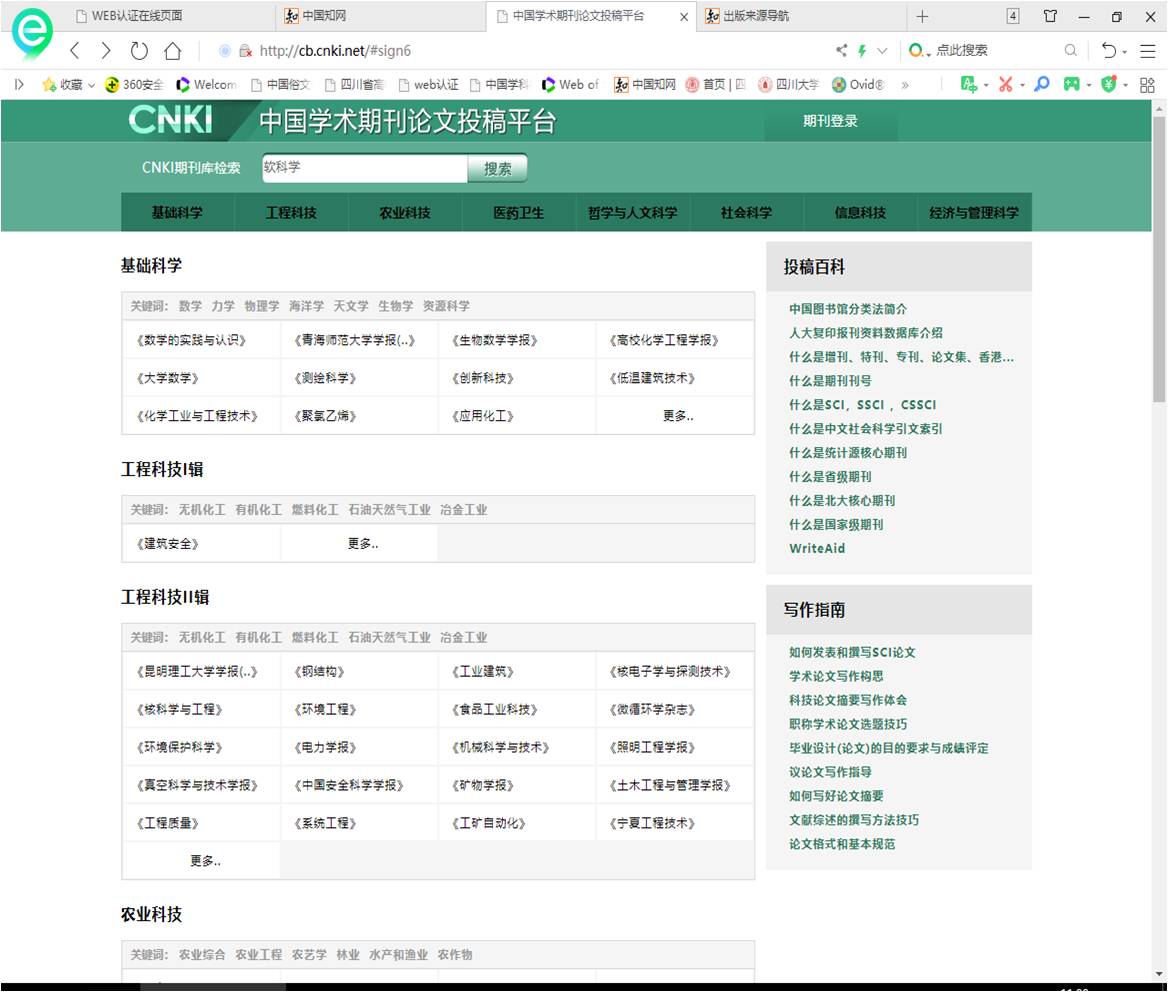Select the 医药卫生 navigation item
Viewport: 1168px width, 992px height.
point(518,212)
